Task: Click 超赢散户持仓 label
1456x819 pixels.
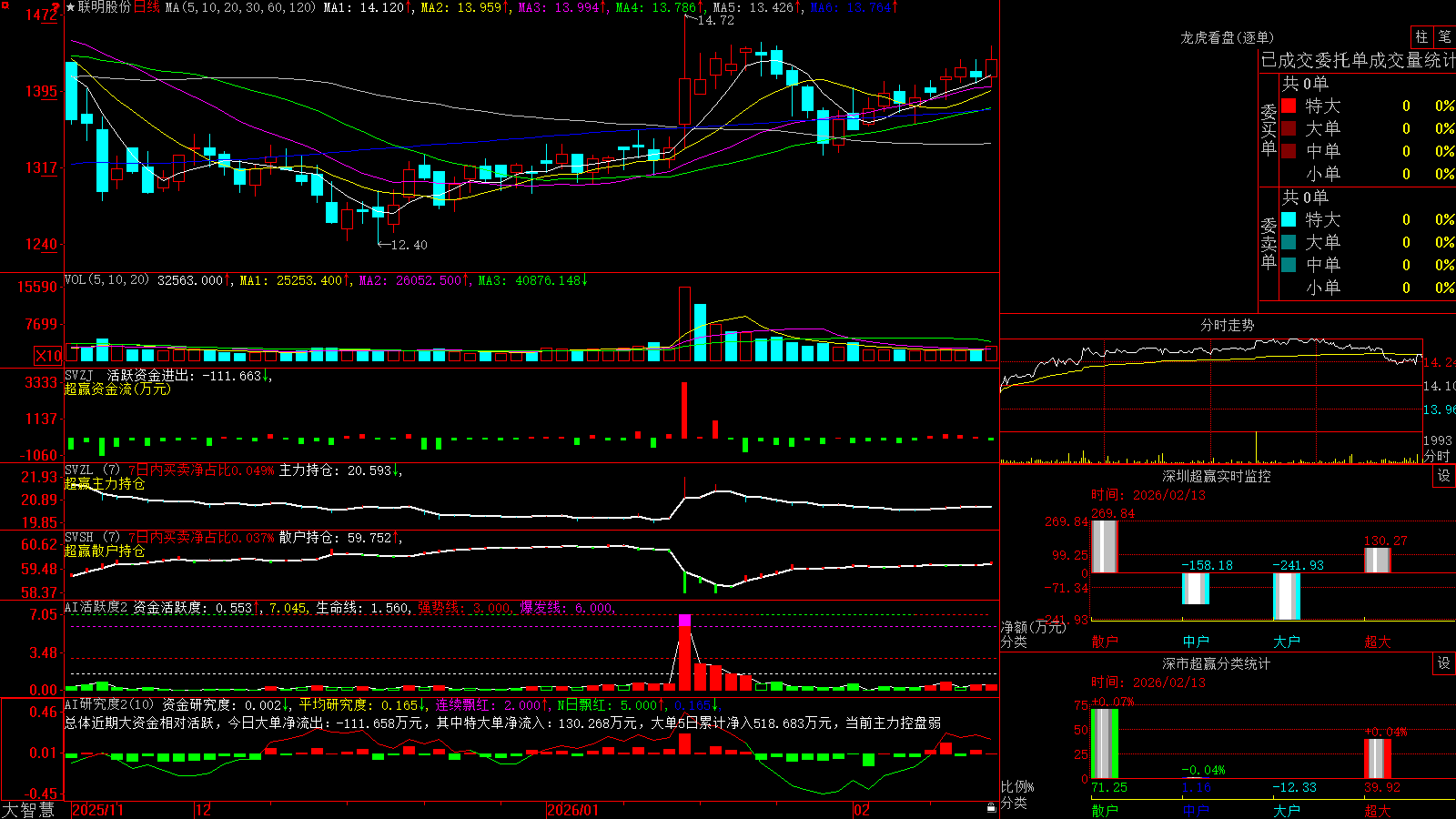Action: [105, 551]
